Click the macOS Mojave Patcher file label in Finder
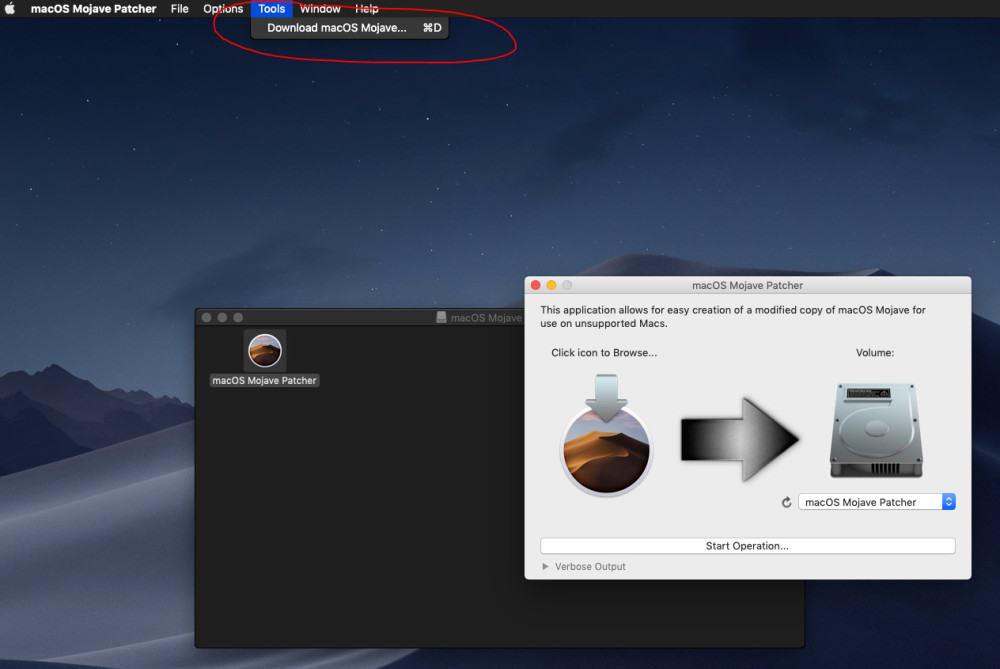Image resolution: width=1000 pixels, height=669 pixels. point(264,380)
